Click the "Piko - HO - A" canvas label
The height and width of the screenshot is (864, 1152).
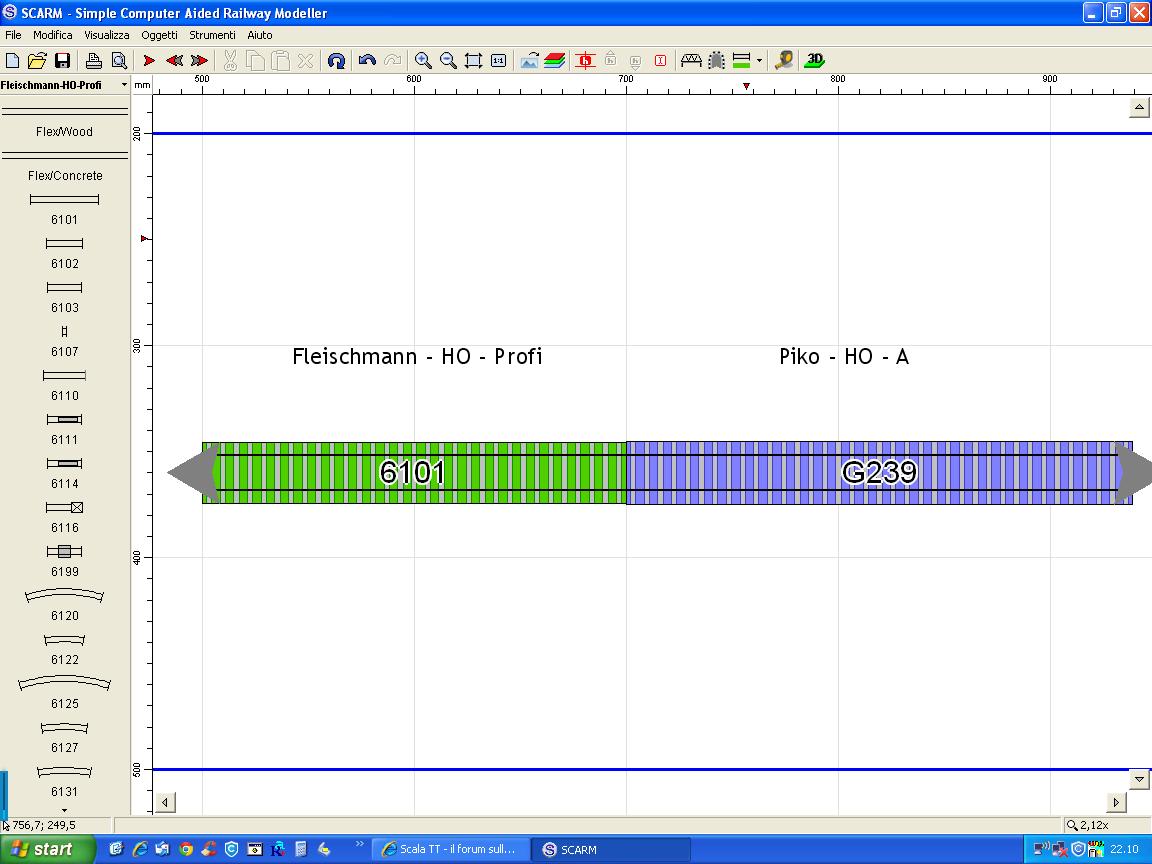point(844,356)
